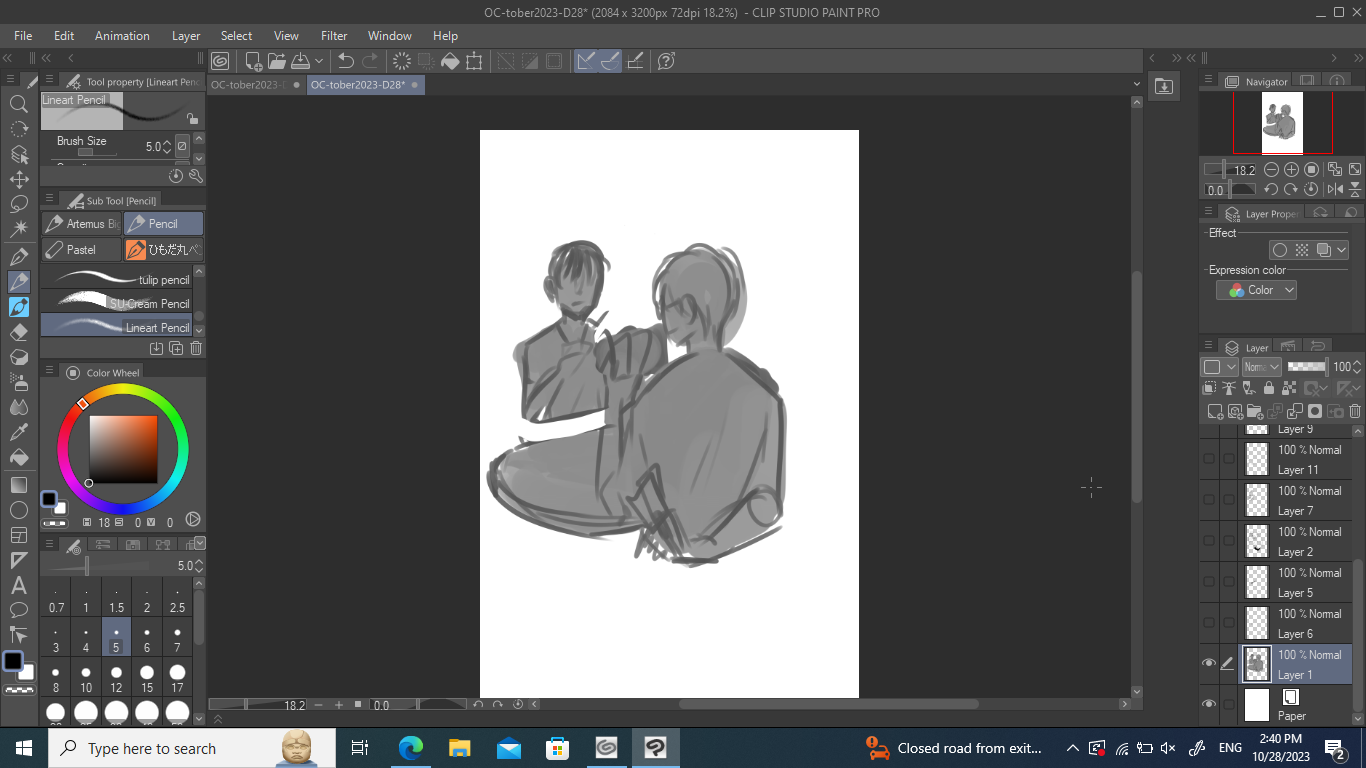Viewport: 1366px width, 768px height.
Task: Click inside the color wheel square
Action: pyautogui.click(x=123, y=449)
